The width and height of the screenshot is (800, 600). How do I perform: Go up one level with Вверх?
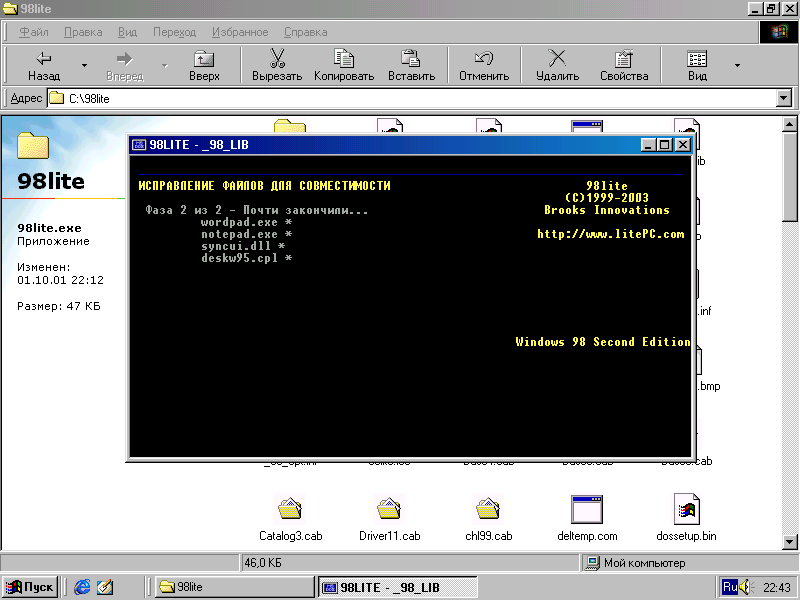pyautogui.click(x=204, y=65)
